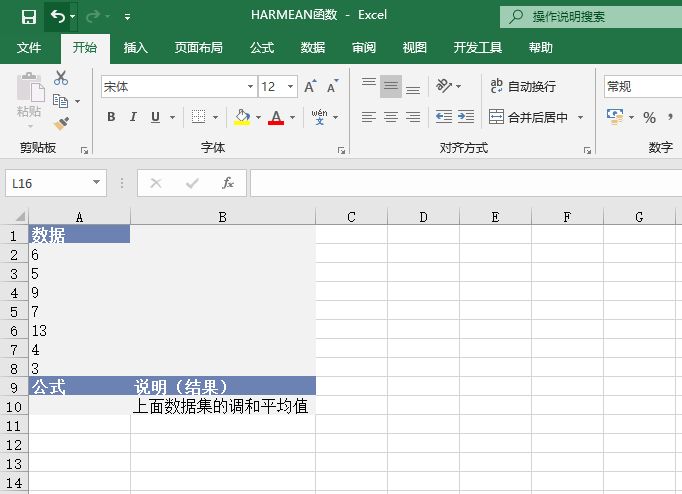This screenshot has height=494, width=682.
Task: Expand the font size dropdown
Action: coord(291,87)
